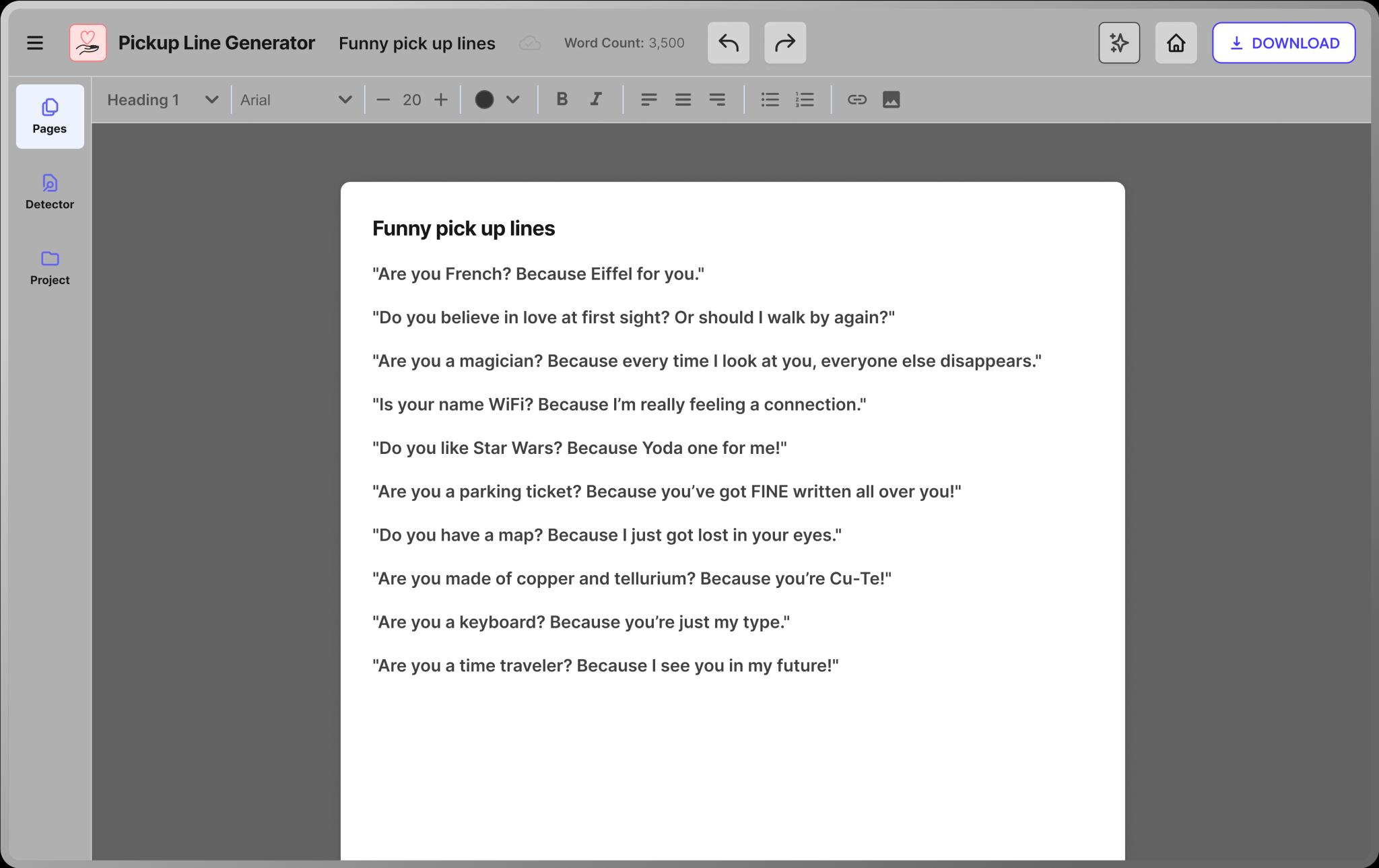
Task: Toggle bulleted list formatting
Action: click(770, 100)
